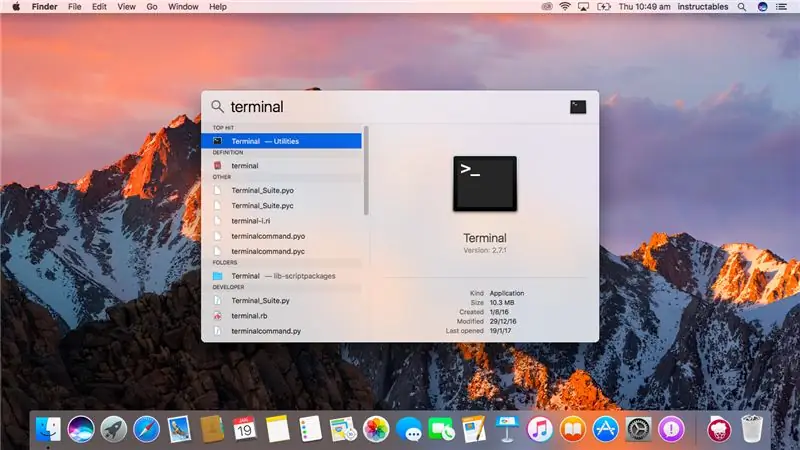Open Finder menu in menu bar
The width and height of the screenshot is (800, 450).
coord(44,7)
